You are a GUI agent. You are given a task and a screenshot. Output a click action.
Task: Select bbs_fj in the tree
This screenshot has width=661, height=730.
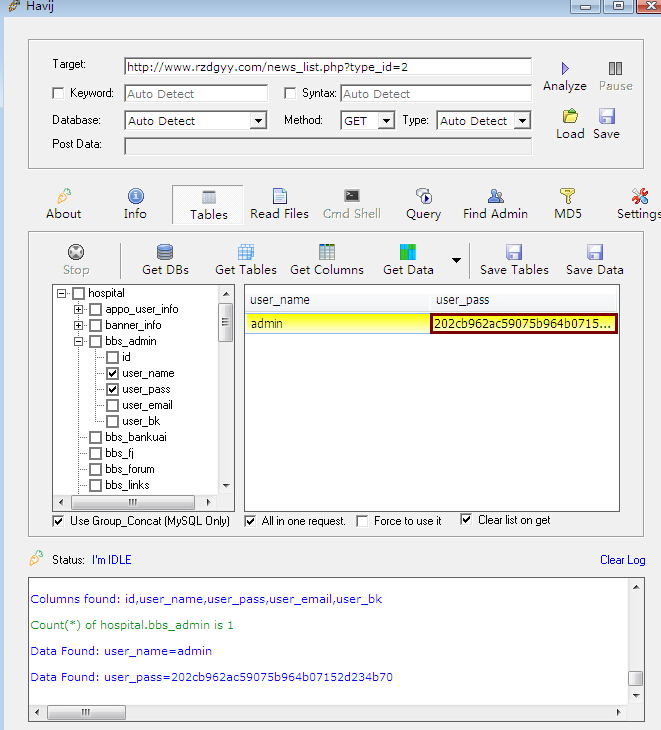(119, 453)
